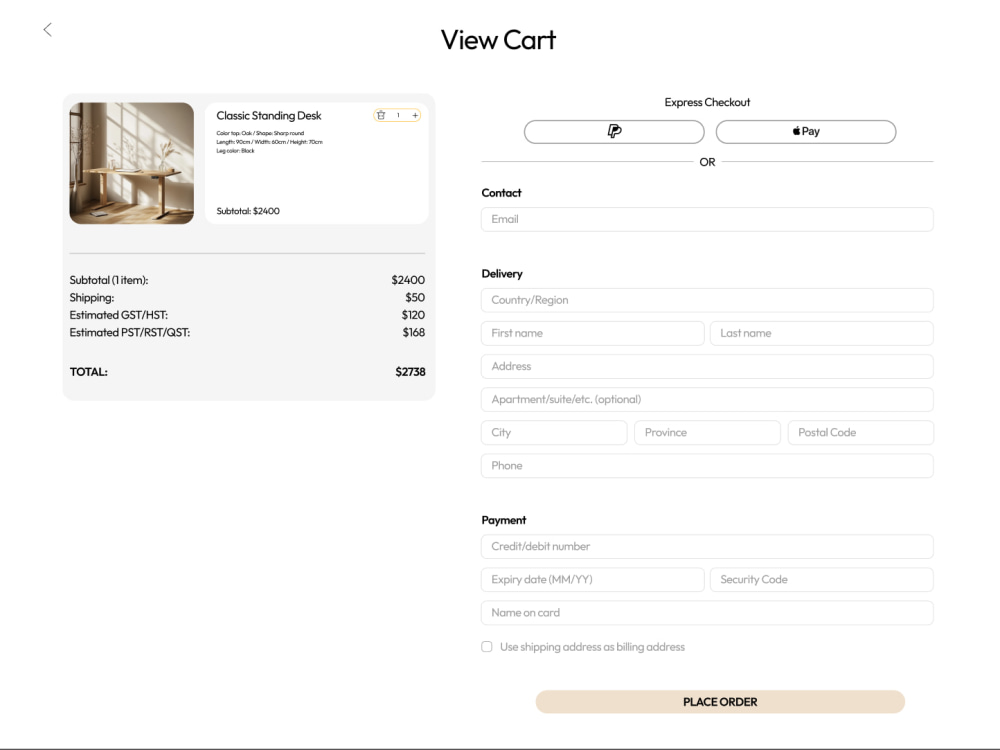Open the standing desk product image
This screenshot has width=1000, height=750.
click(x=131, y=163)
